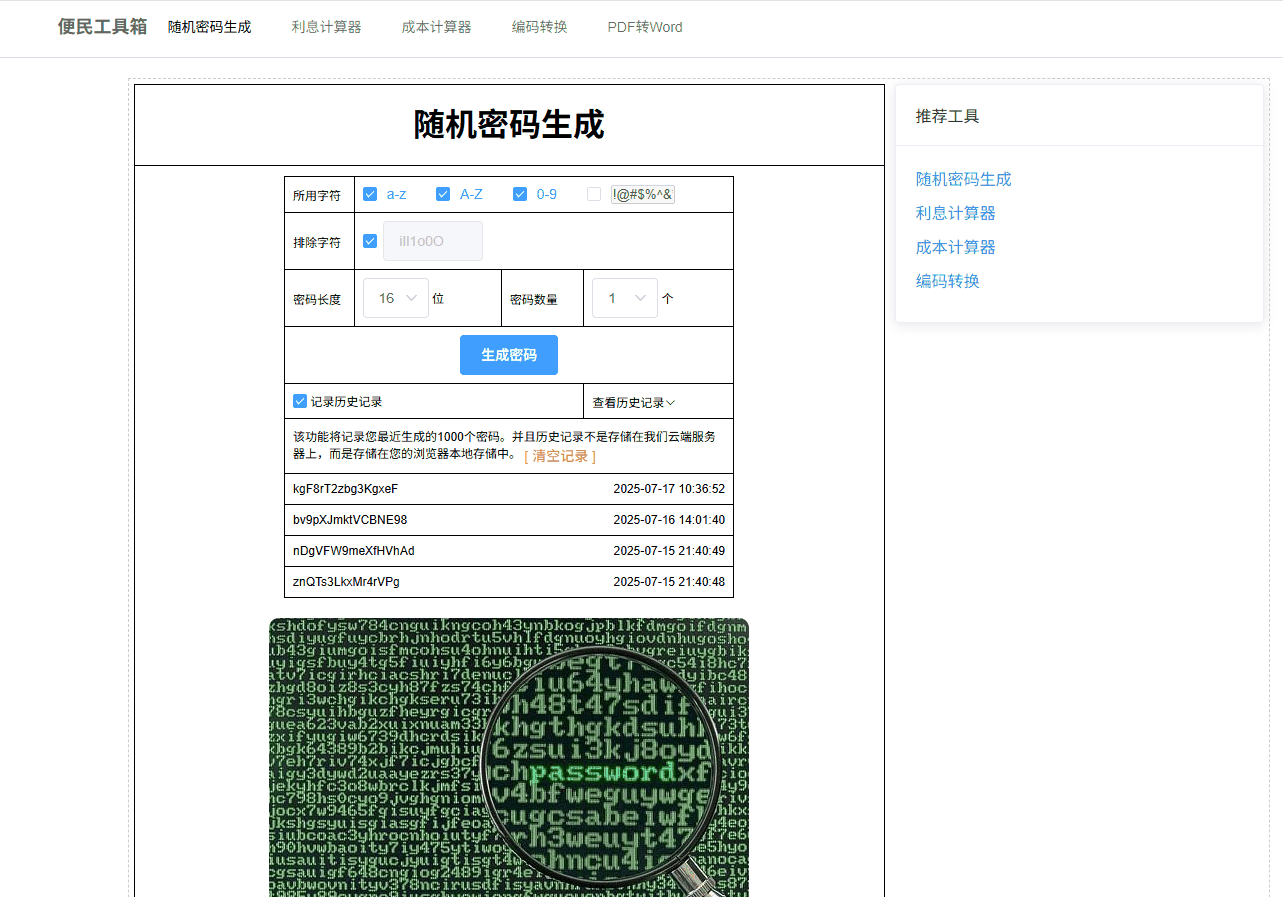Open the 利息计算器 nav tab
The image size is (1283, 897).
coord(327,27)
